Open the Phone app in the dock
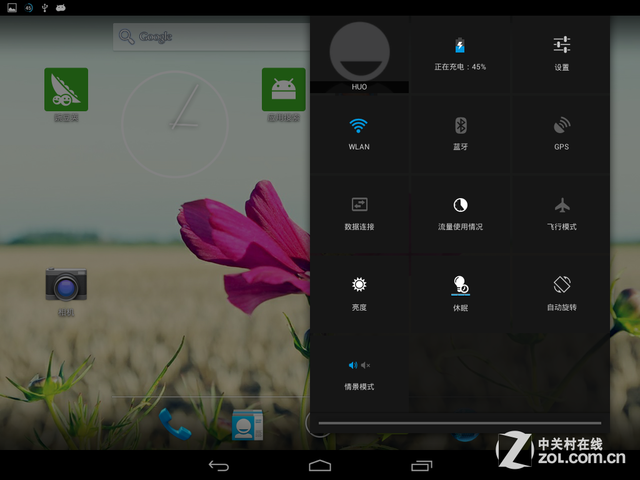Screen dimensions: 640x480 tap(175, 423)
